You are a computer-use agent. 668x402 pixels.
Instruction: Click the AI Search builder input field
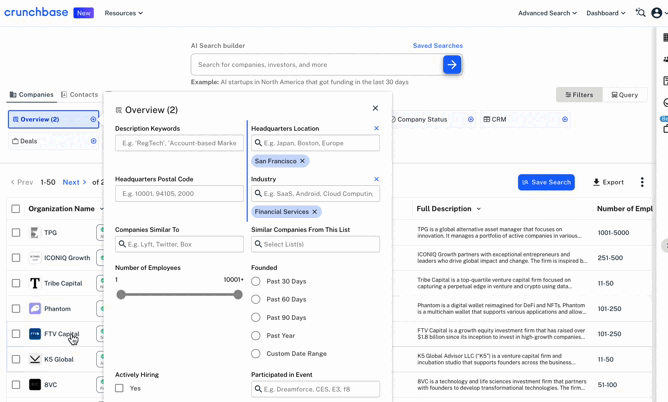pos(317,65)
